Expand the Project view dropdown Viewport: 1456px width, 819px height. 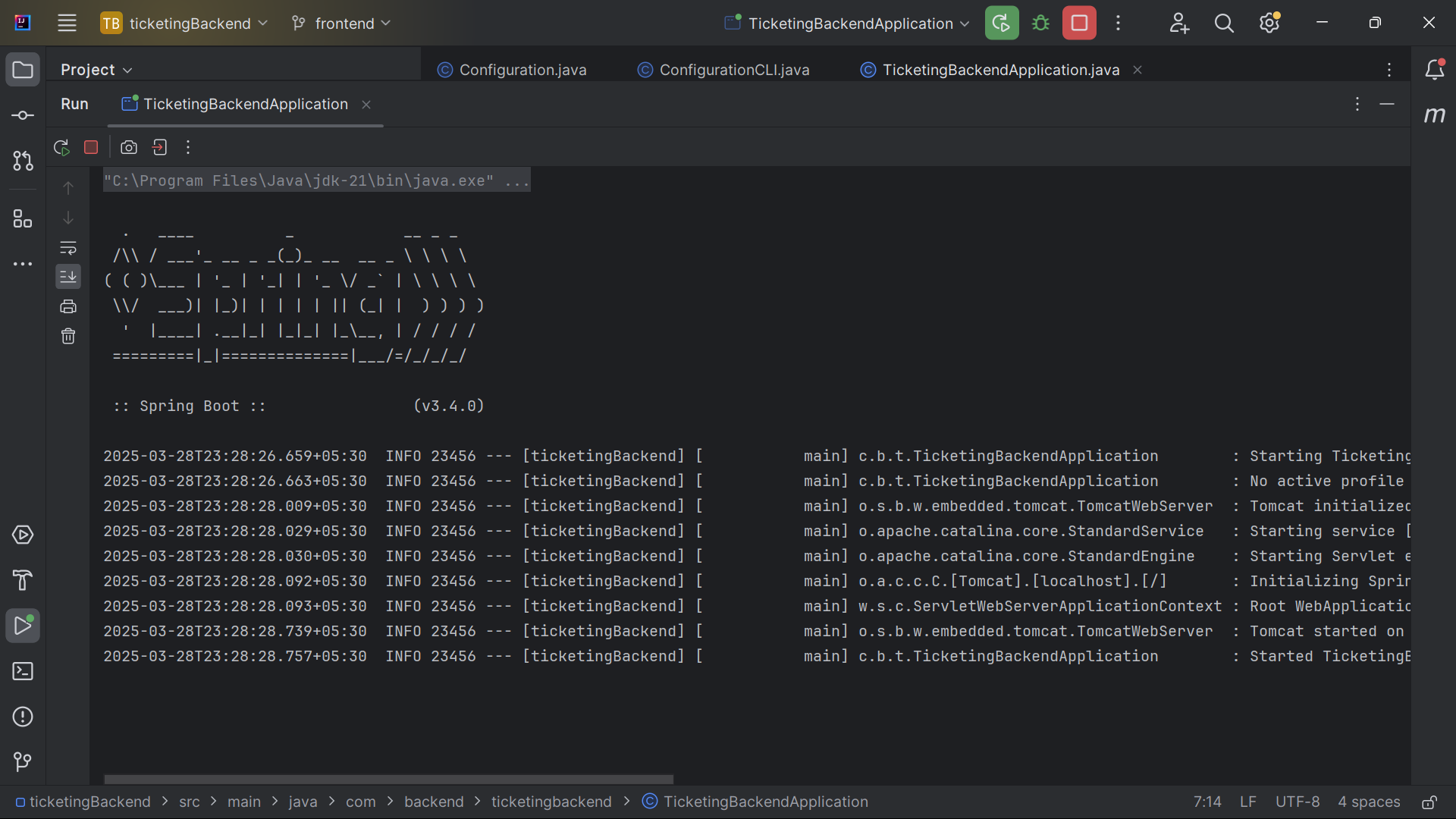click(x=96, y=70)
